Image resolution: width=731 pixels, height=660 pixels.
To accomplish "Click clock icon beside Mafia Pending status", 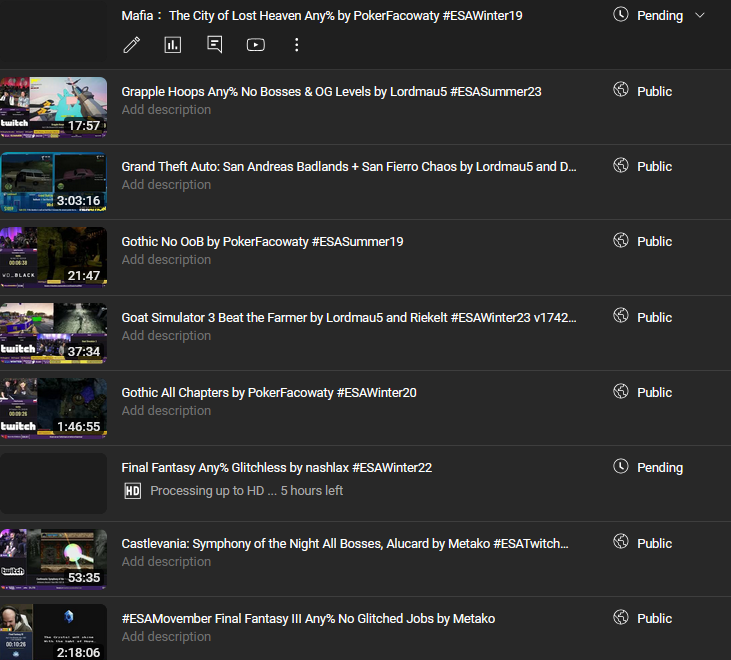I will 621,14.
